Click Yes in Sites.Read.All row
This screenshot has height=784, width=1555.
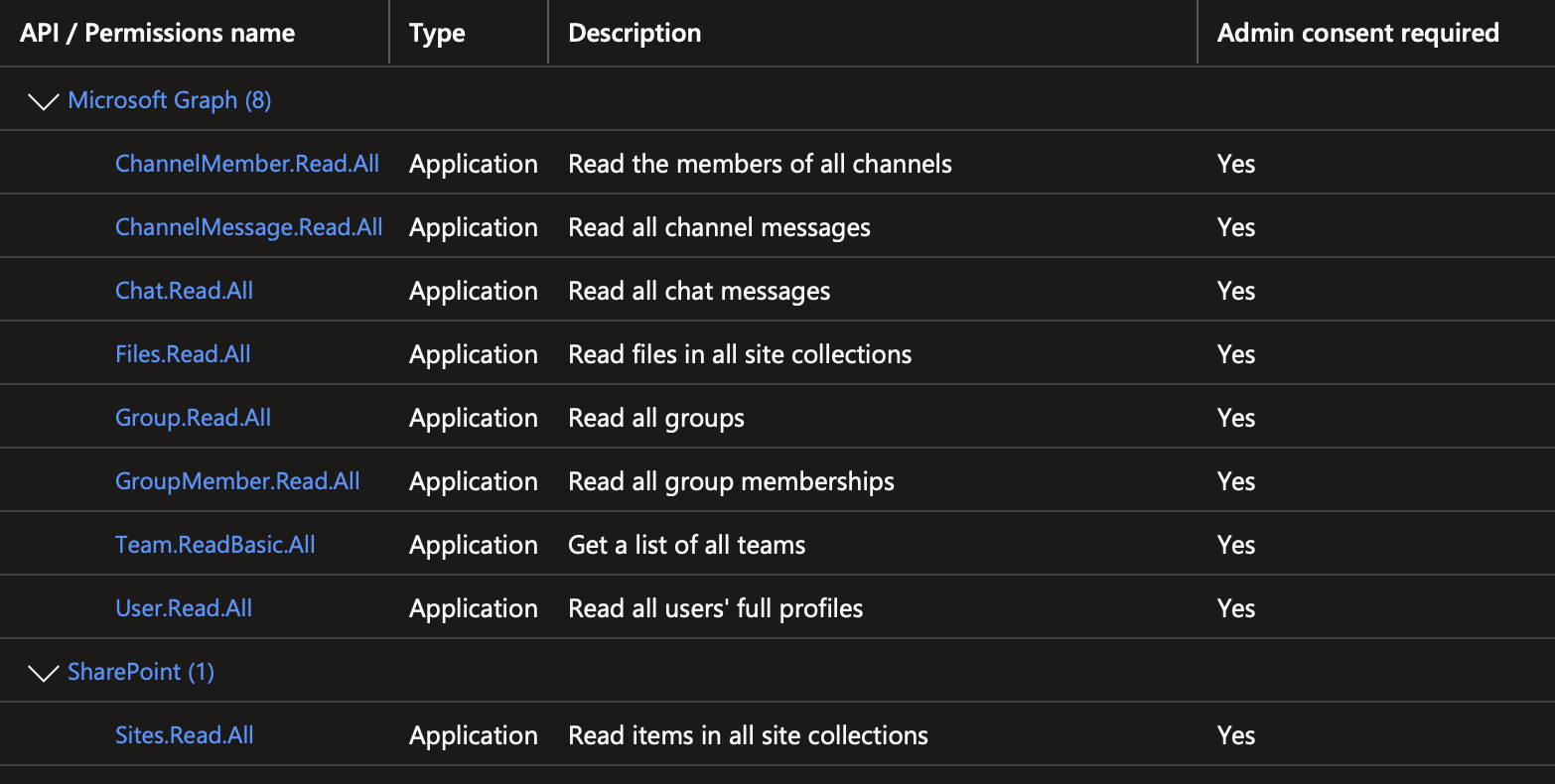point(1236,735)
